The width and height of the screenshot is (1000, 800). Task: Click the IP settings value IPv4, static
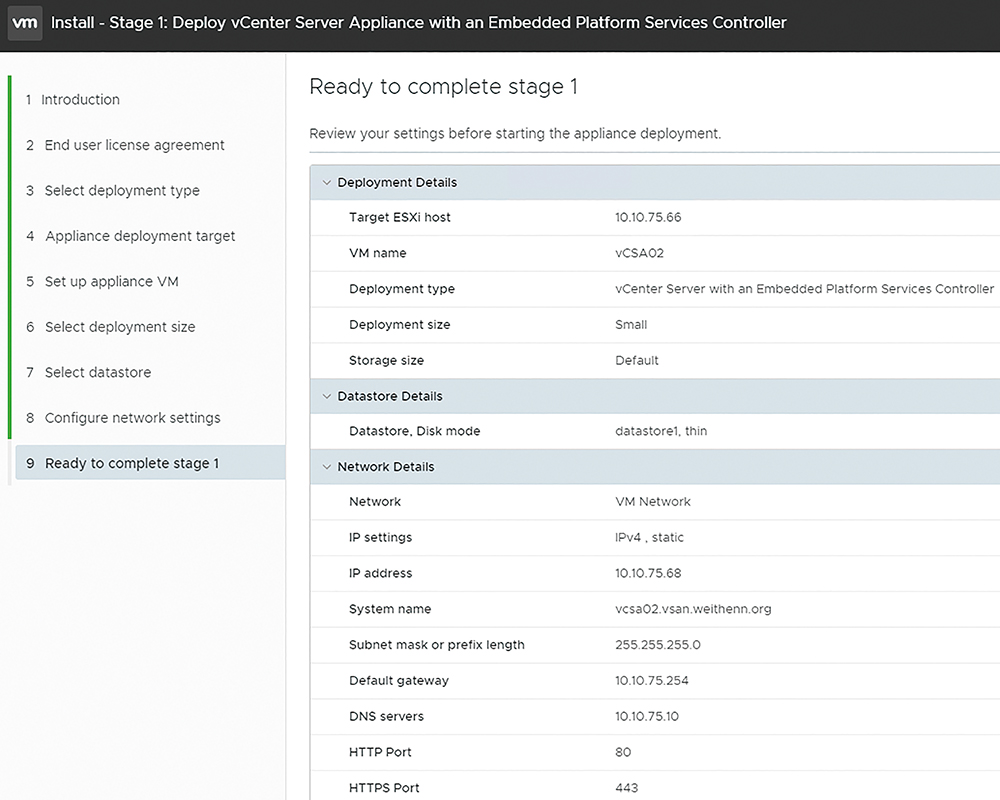[649, 538]
